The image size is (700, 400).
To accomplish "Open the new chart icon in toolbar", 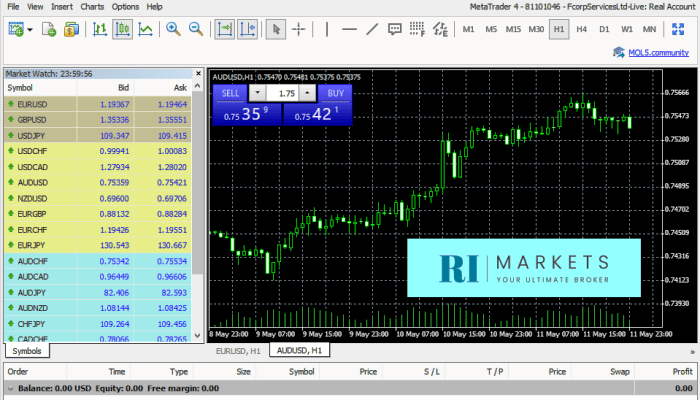I will [16, 29].
